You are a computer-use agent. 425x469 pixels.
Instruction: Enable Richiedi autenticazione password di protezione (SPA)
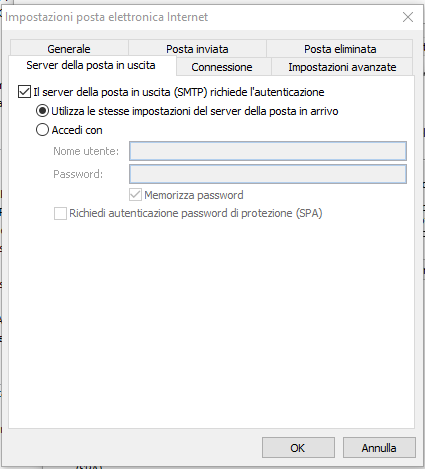(x=60, y=213)
